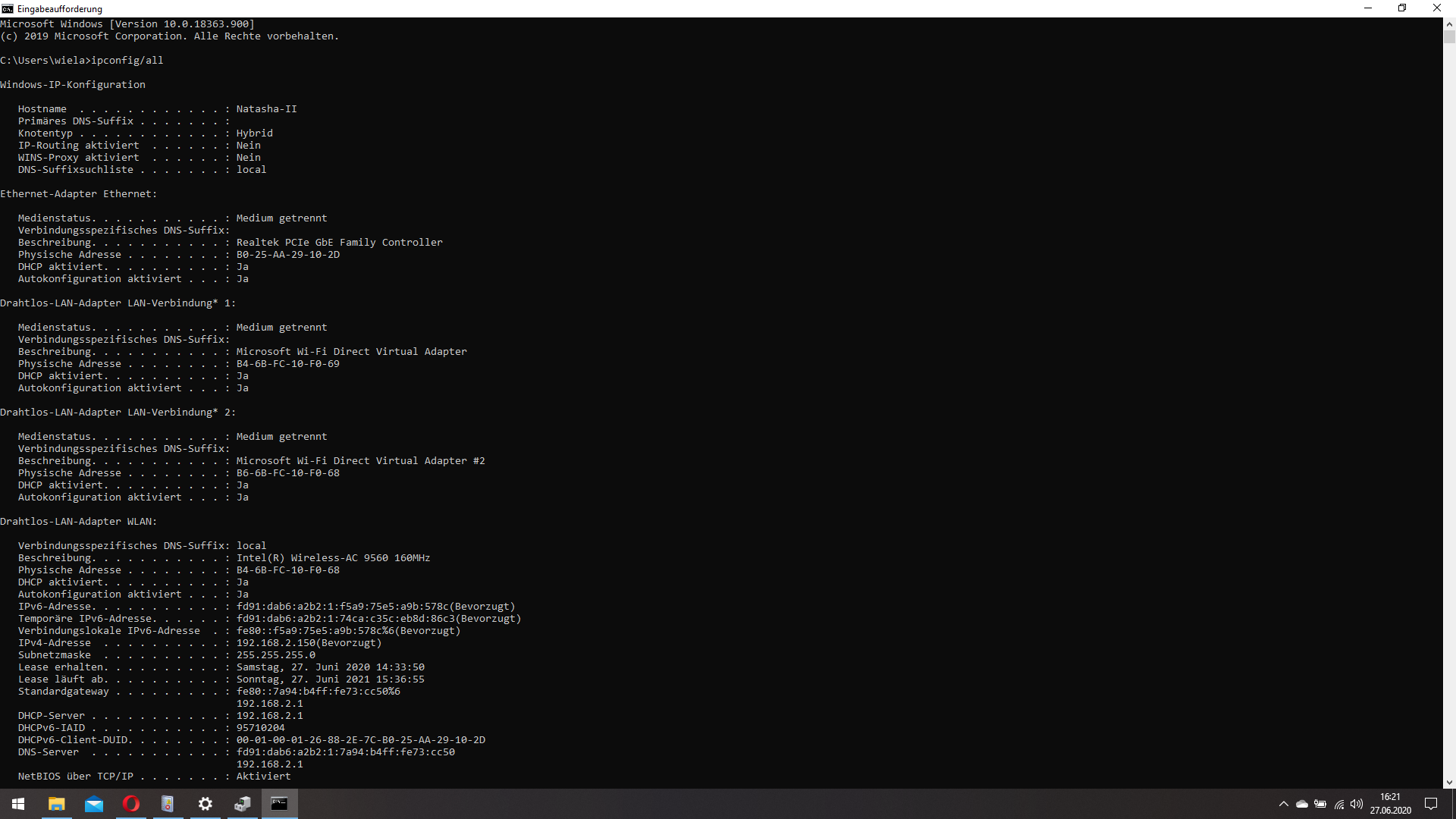Click the scrollbar down arrow

tap(1449, 782)
